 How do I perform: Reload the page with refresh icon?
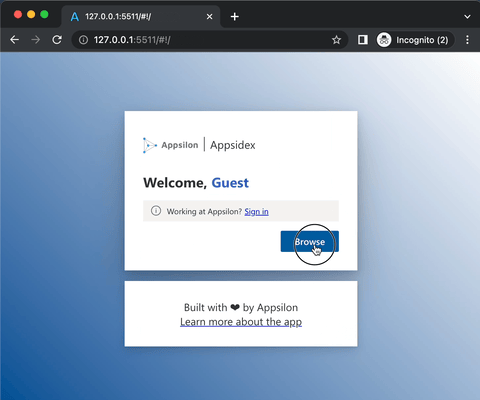click(57, 40)
